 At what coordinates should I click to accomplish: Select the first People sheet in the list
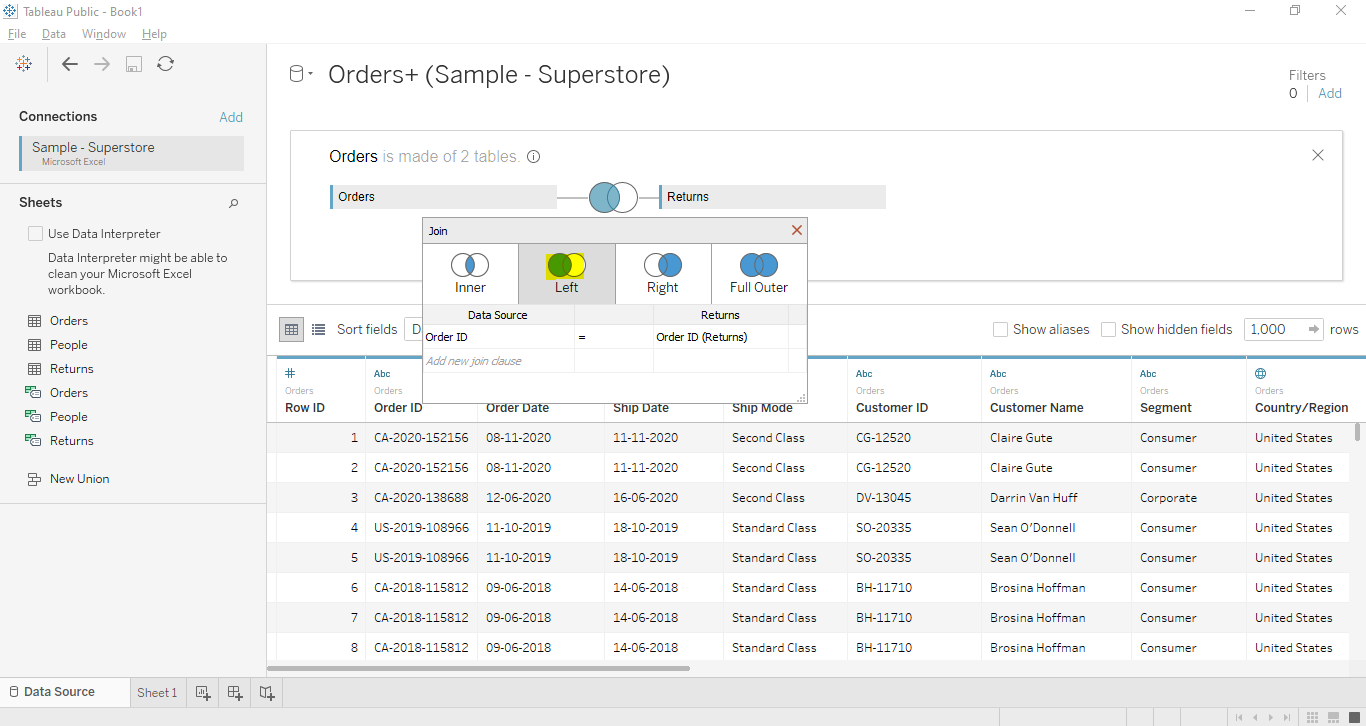[x=69, y=345]
